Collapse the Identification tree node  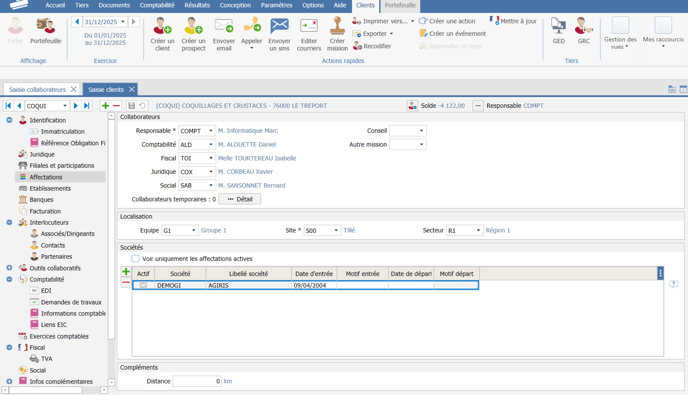9,120
